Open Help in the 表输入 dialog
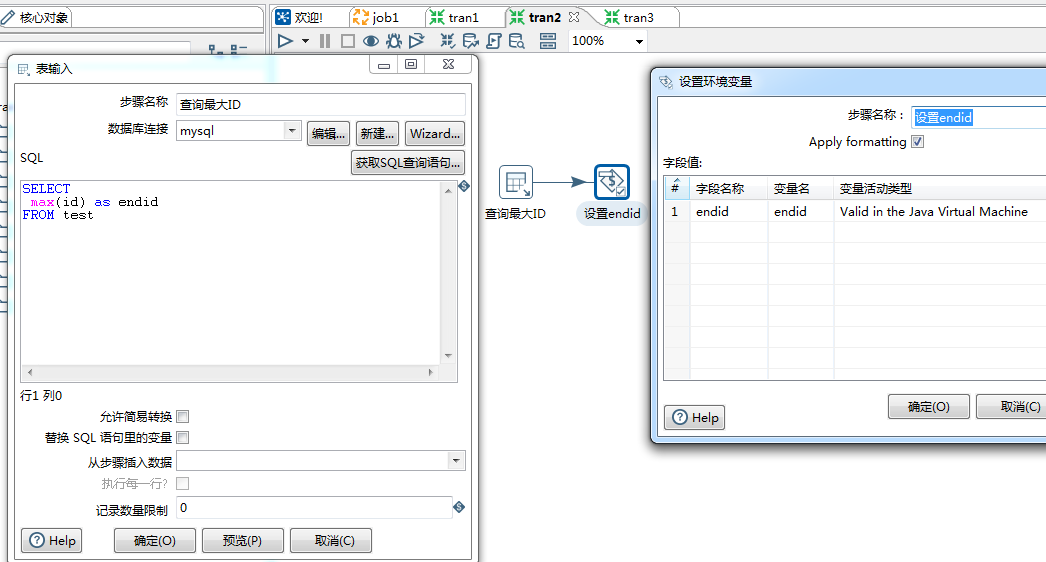Image resolution: width=1046 pixels, height=562 pixels. pos(51,541)
